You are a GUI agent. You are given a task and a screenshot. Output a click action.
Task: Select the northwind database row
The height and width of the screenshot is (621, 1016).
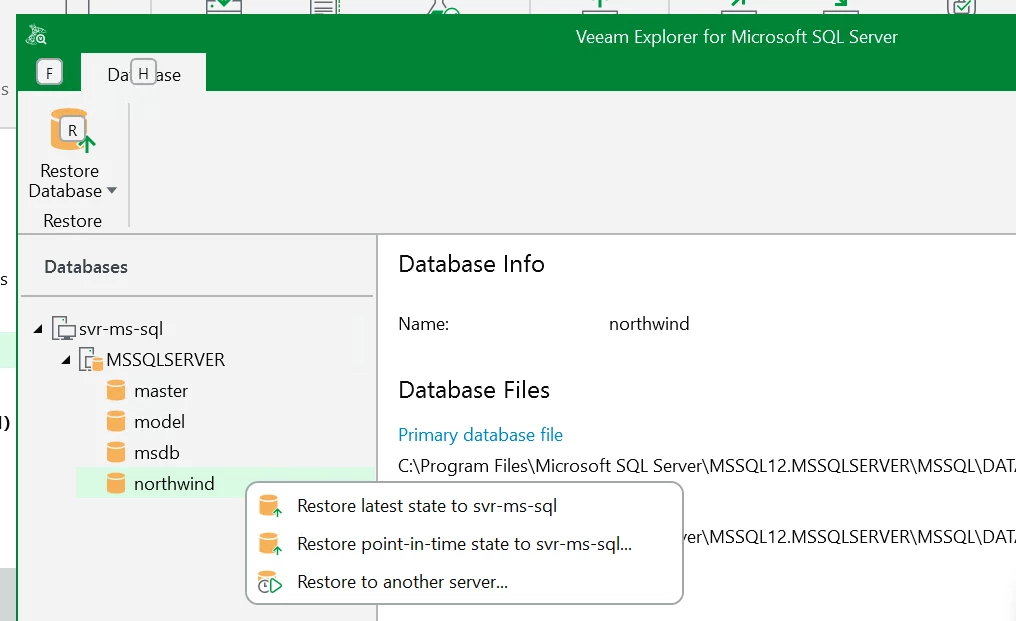pos(225,483)
